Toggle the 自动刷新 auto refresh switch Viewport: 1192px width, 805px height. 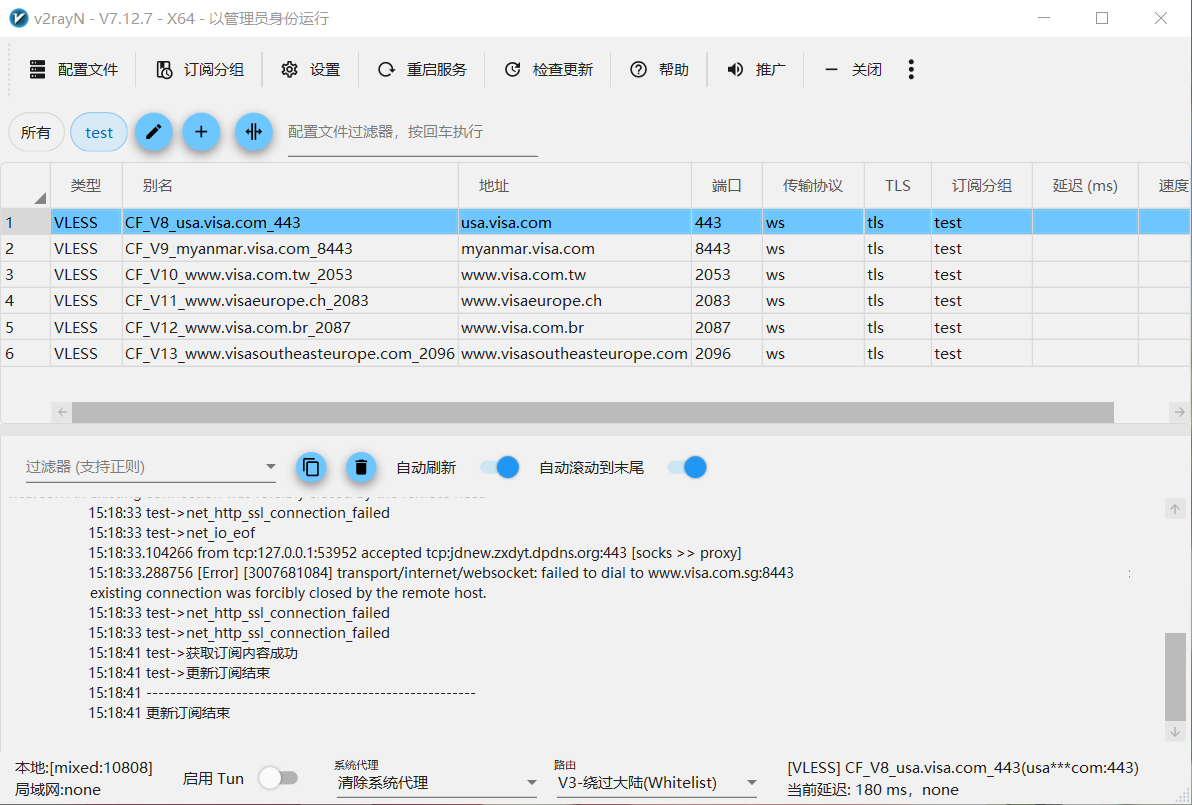[x=499, y=467]
